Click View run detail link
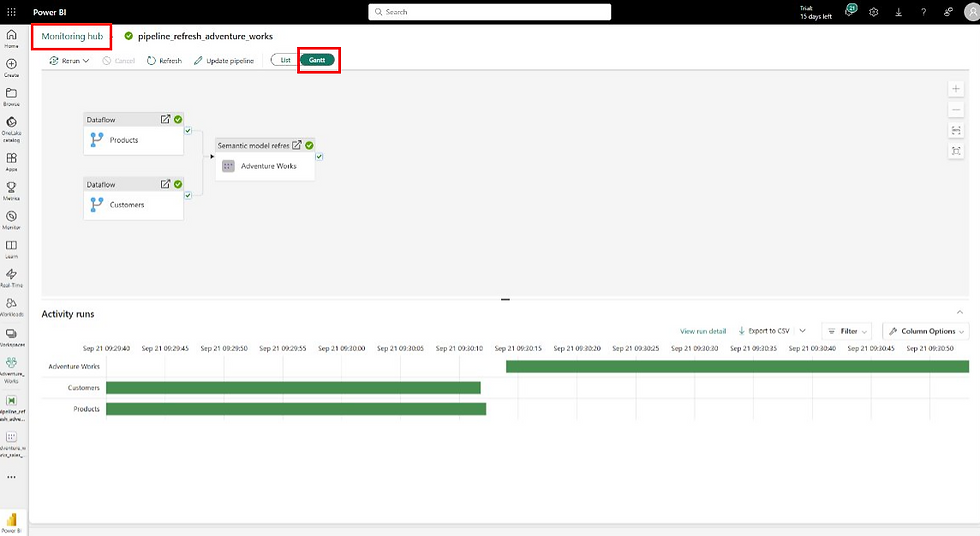Screen dimensions: 980x536 pyautogui.click(x=703, y=331)
